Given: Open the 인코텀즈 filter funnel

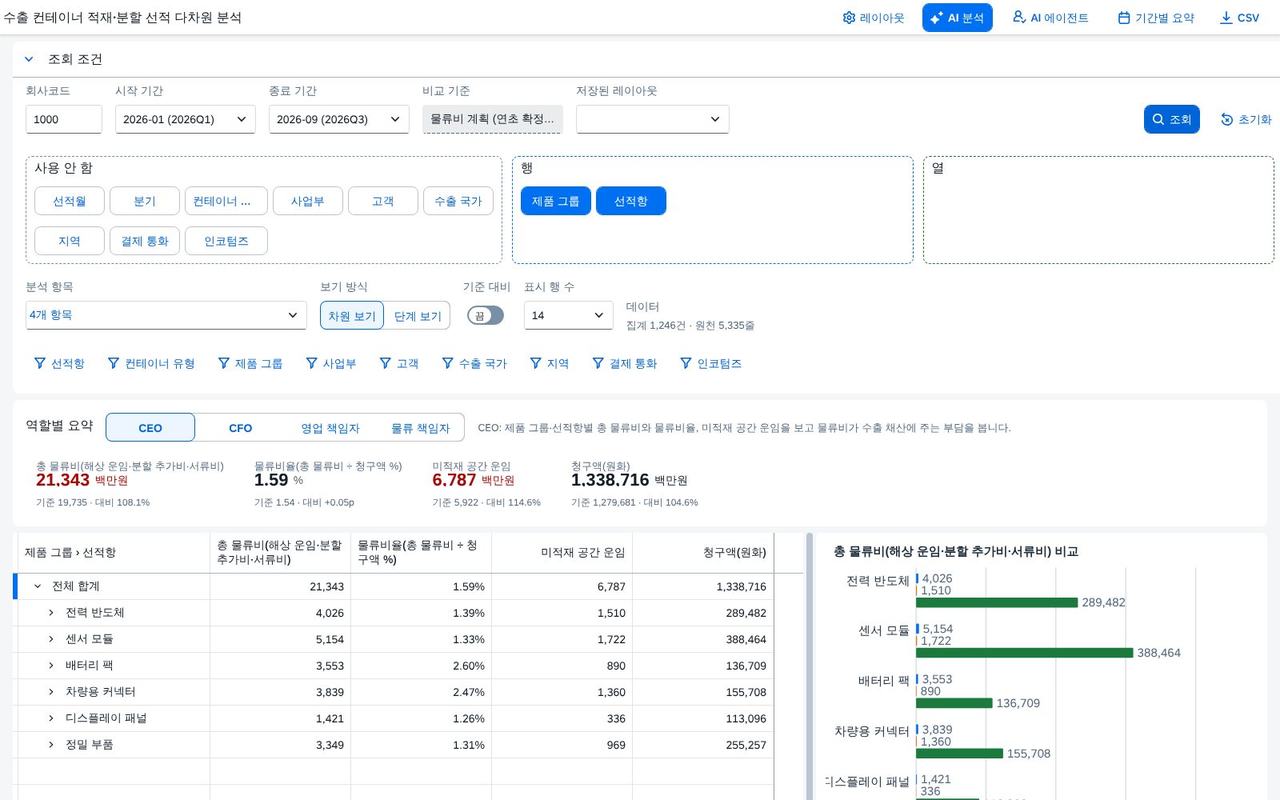Looking at the screenshot, I should click(x=686, y=363).
